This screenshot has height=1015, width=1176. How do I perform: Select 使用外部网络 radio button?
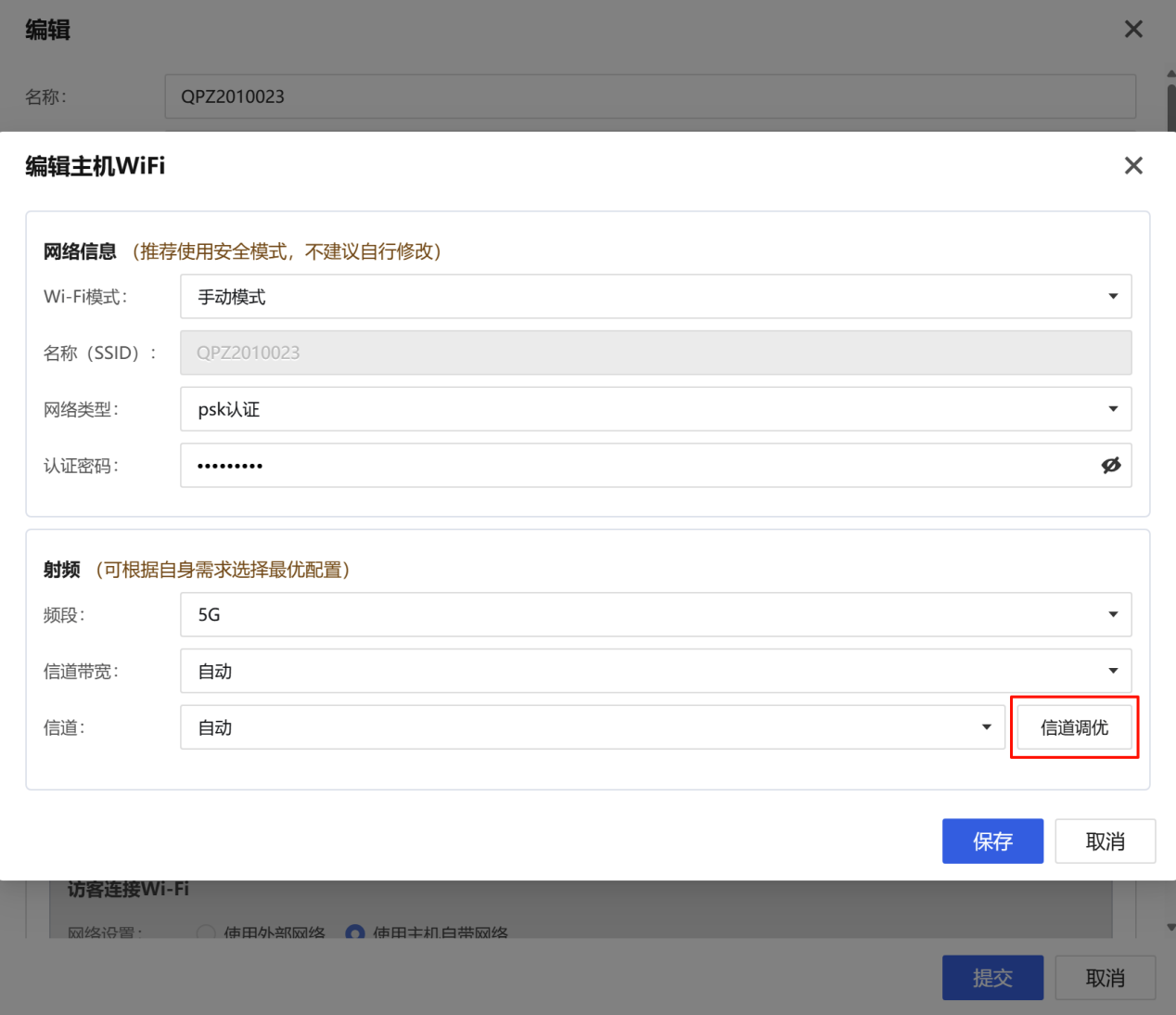[x=206, y=932]
